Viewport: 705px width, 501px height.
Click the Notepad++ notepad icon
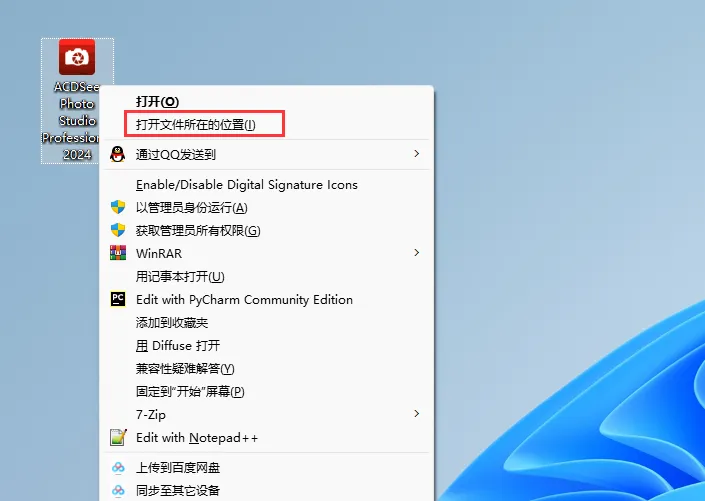[118, 437]
